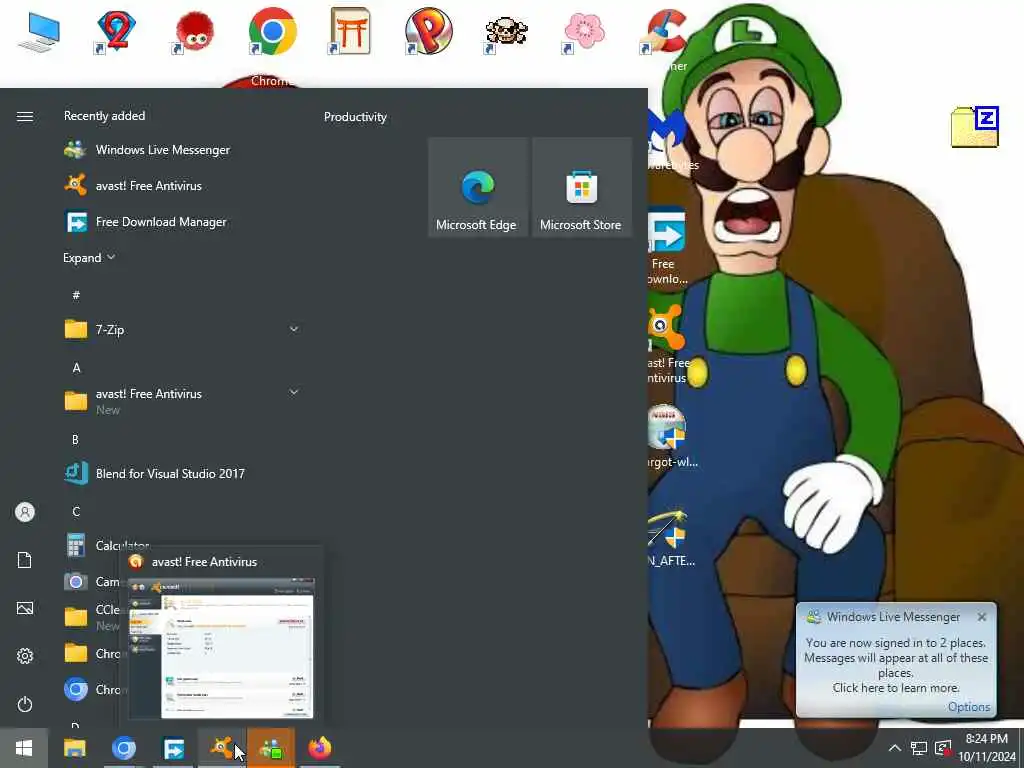This screenshot has width=1024, height=768.
Task: Launch the Peggle P ball shortcut
Action: click(428, 31)
